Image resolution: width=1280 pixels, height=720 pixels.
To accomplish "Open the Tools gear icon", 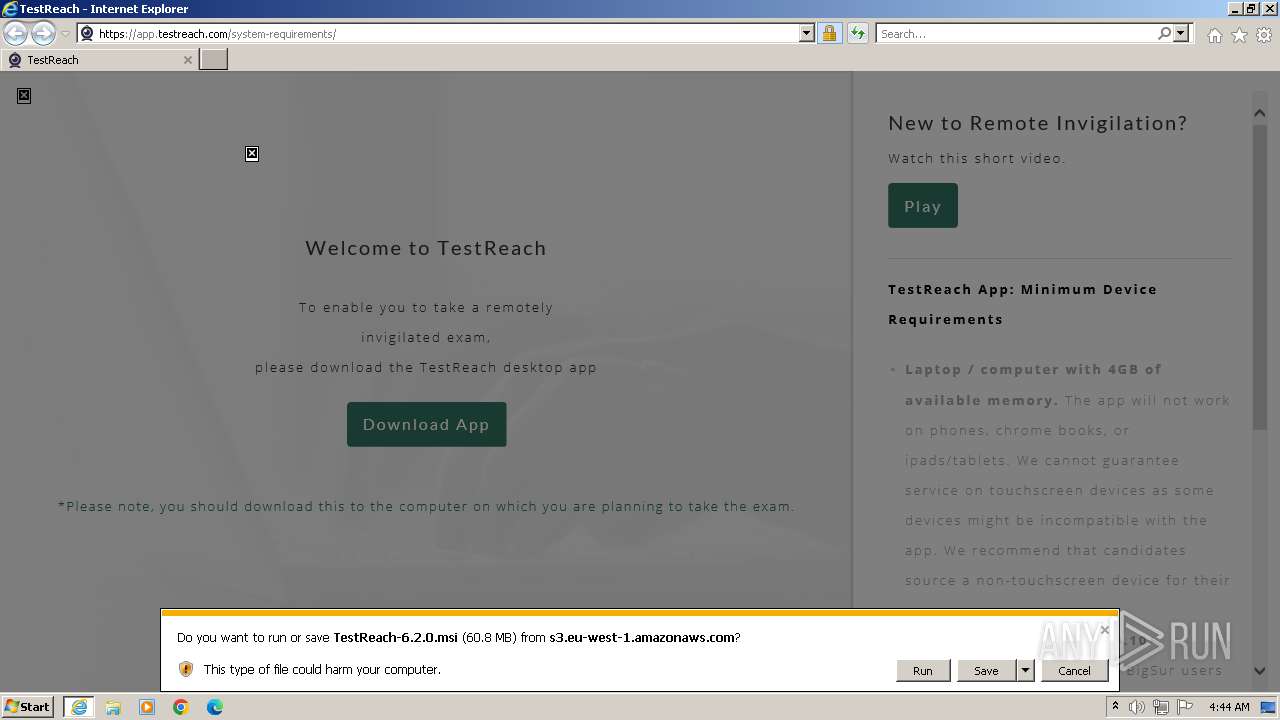I will tap(1264, 35).
